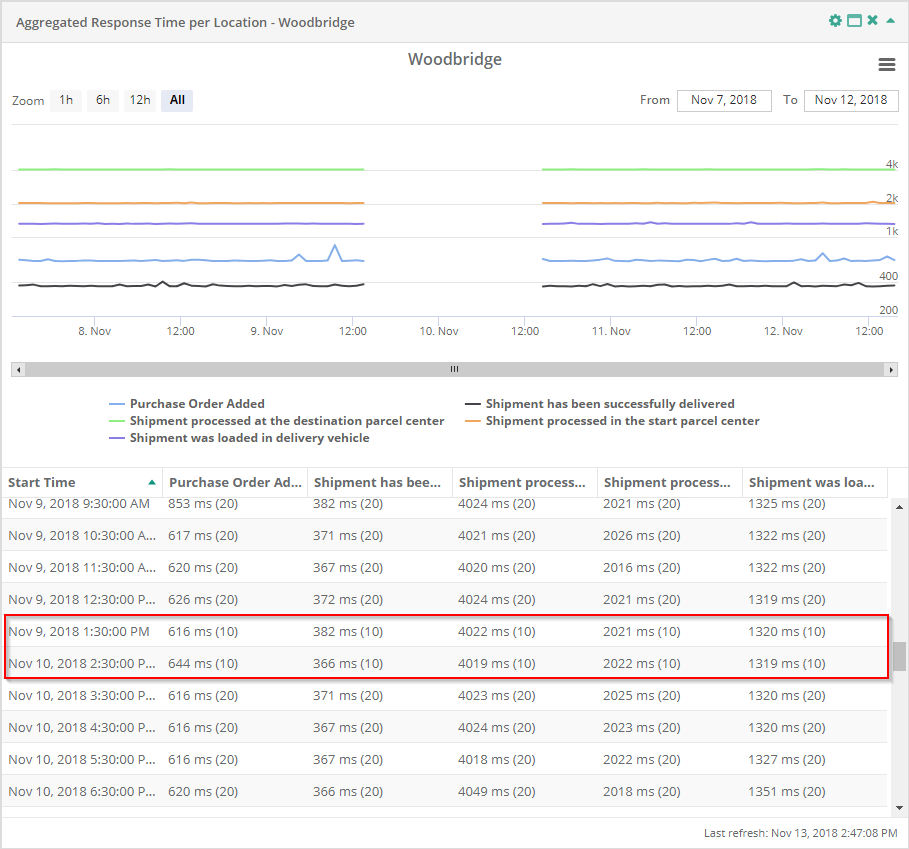
Task: Maximize the Woodbridge response time widget
Action: point(853,19)
